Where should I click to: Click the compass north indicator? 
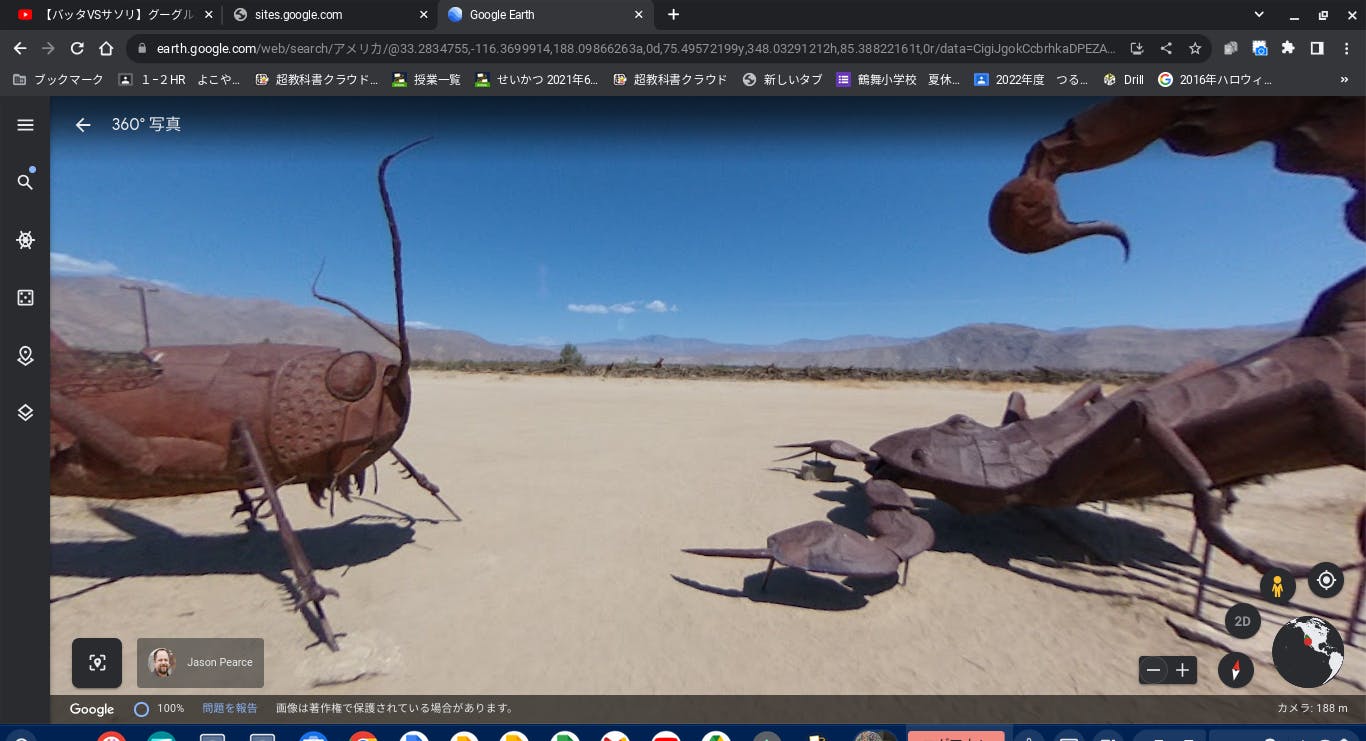1236,670
